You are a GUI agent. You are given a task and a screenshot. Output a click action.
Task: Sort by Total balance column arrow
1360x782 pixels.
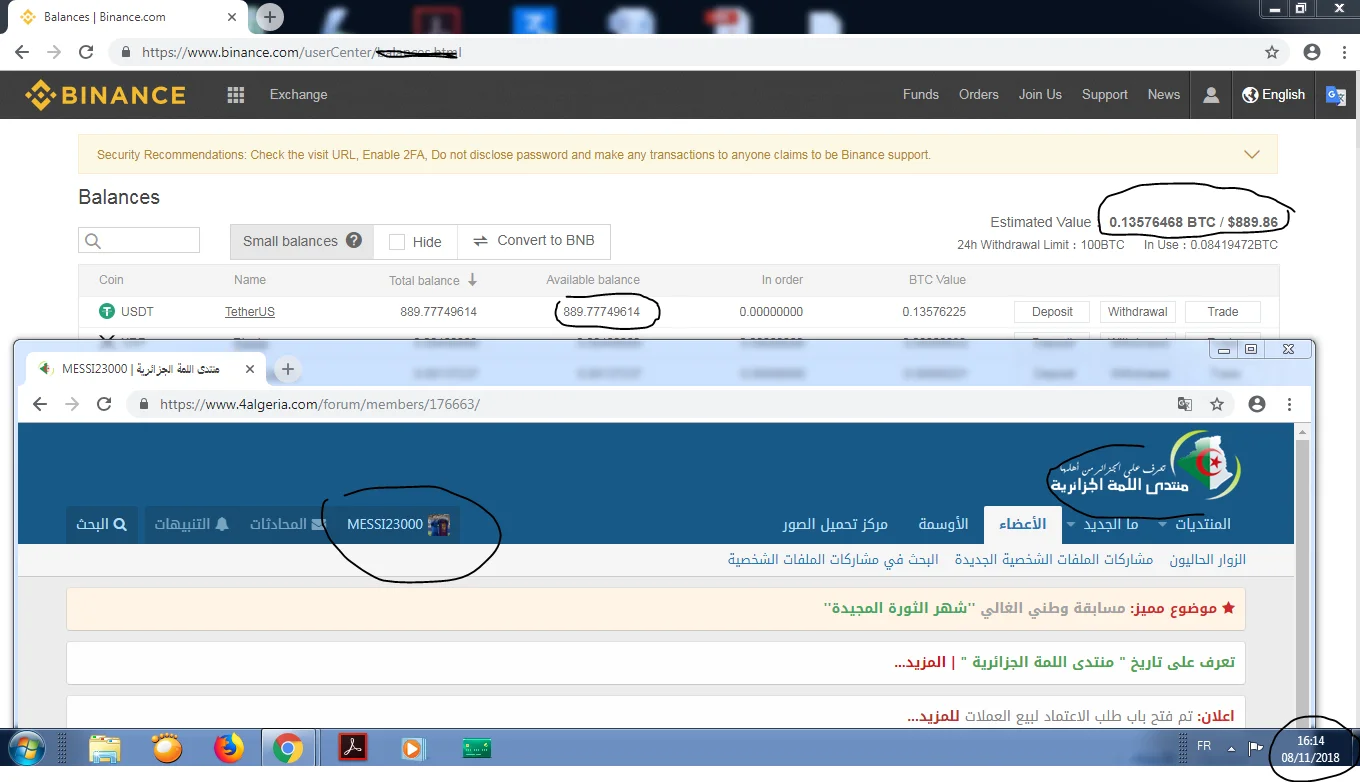pos(473,280)
